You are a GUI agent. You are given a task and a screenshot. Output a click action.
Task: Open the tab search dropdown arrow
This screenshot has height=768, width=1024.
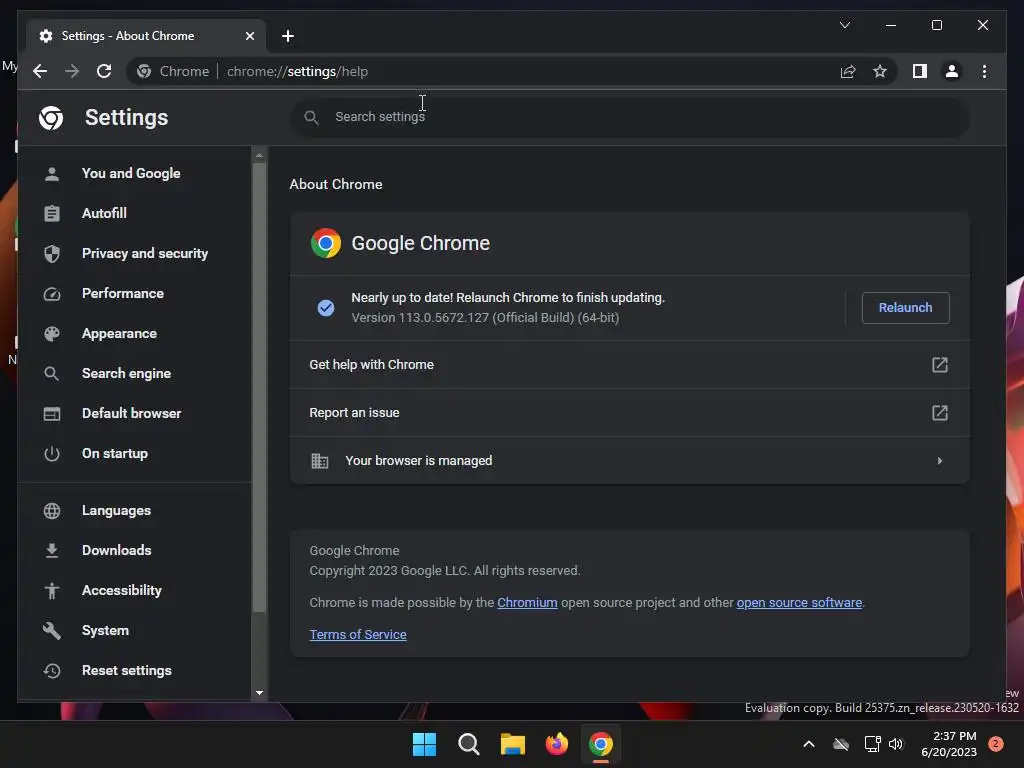click(844, 25)
